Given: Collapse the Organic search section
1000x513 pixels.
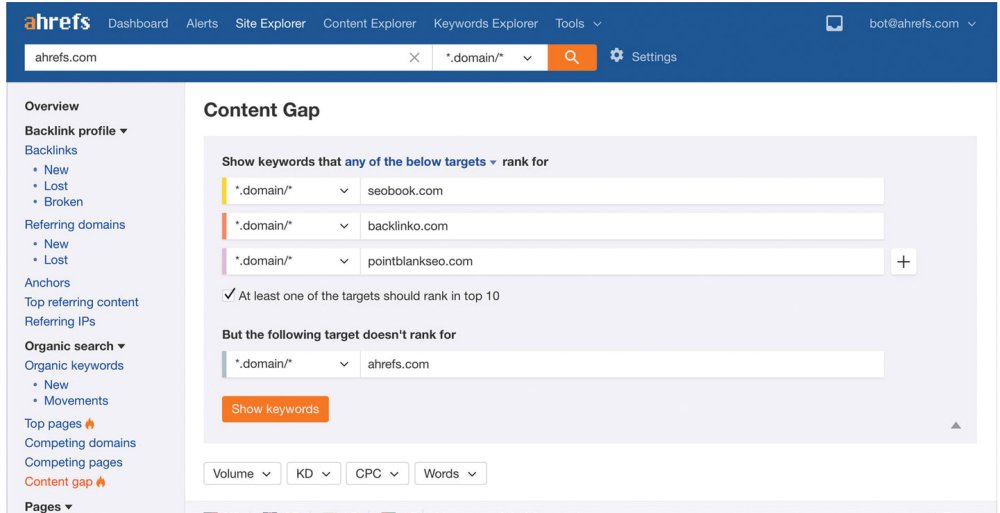Looking at the screenshot, I should [x=75, y=346].
